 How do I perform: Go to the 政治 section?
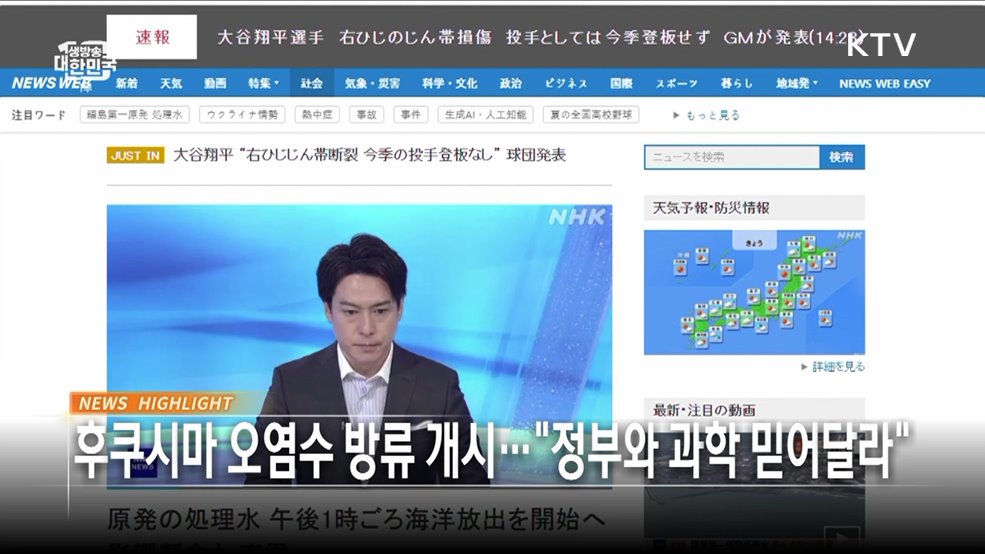511,84
